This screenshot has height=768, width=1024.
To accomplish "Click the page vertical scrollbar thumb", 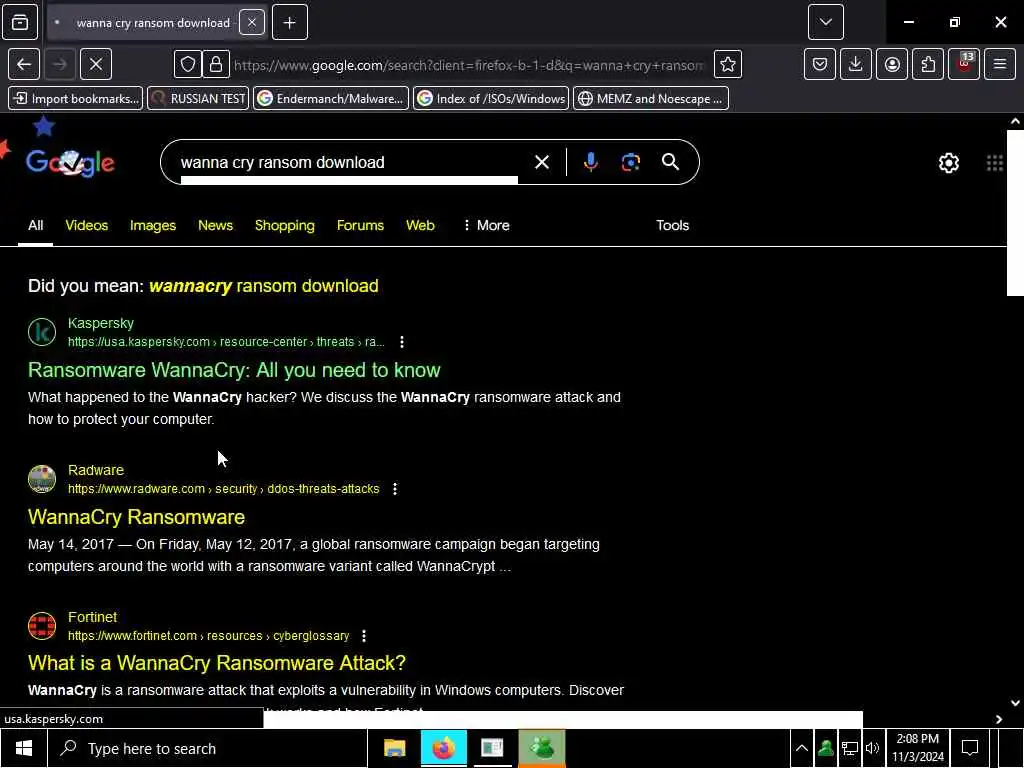I will point(1015,213).
